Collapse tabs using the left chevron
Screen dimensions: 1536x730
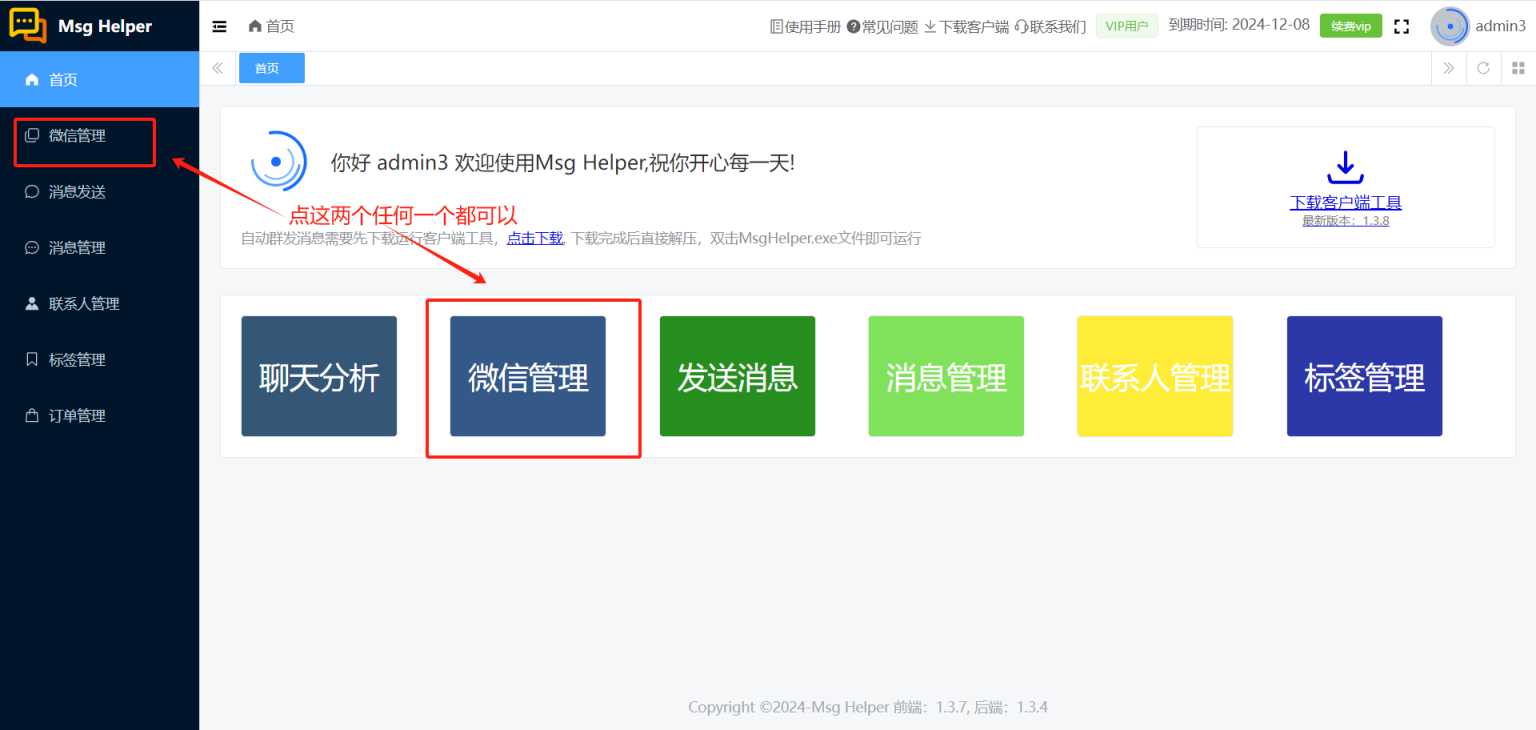(x=217, y=68)
